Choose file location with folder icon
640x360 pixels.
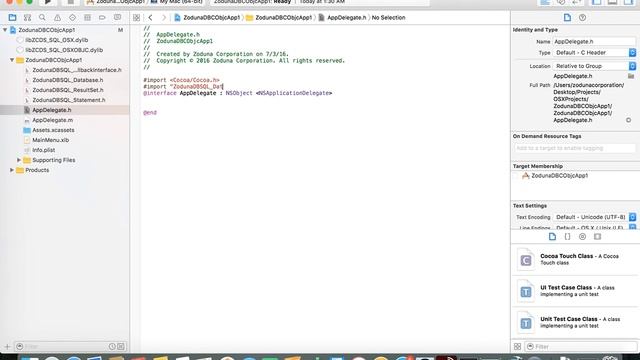631,76
